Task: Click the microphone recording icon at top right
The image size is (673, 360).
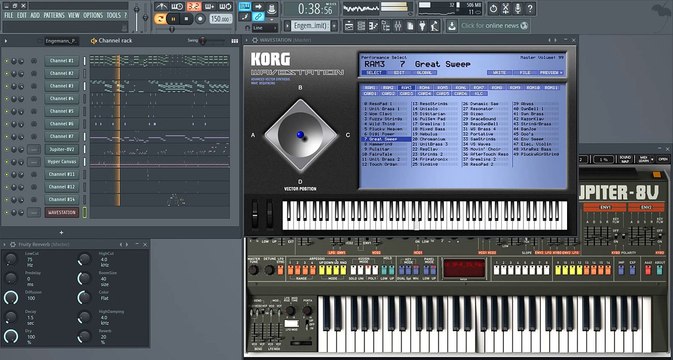Action: tap(518, 8)
